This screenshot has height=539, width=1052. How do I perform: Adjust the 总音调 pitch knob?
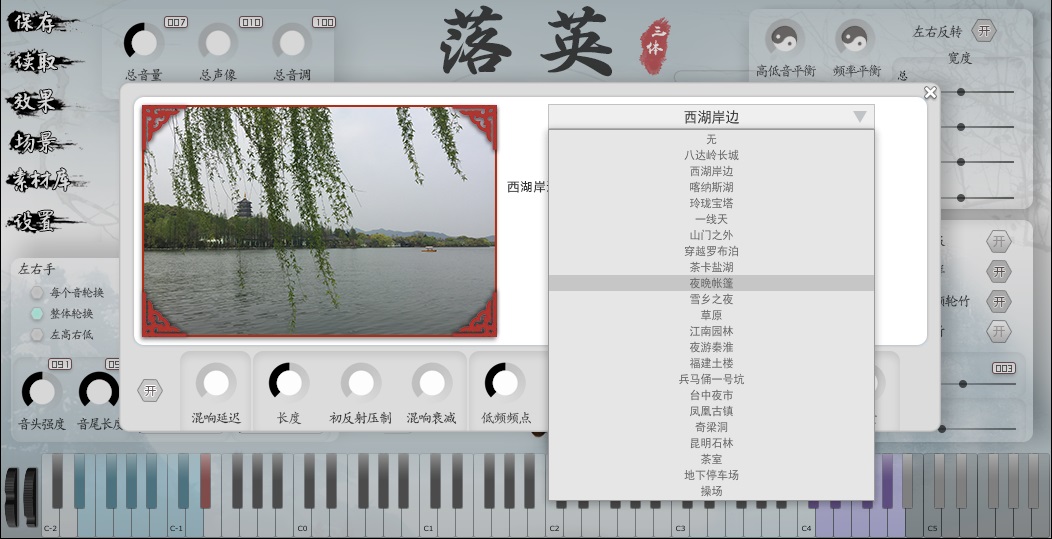tap(292, 43)
